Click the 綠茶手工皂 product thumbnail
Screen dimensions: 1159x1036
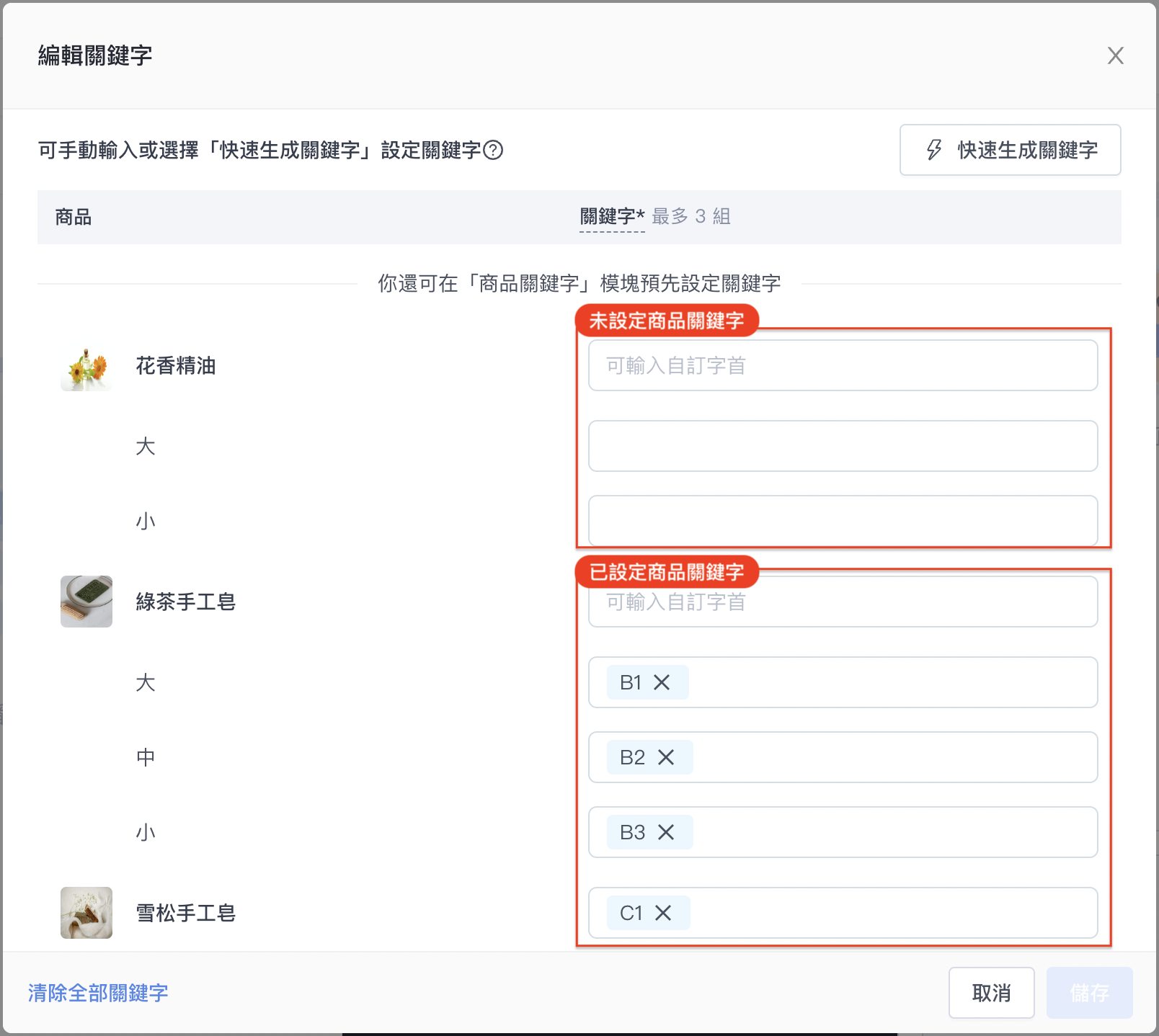[86, 602]
